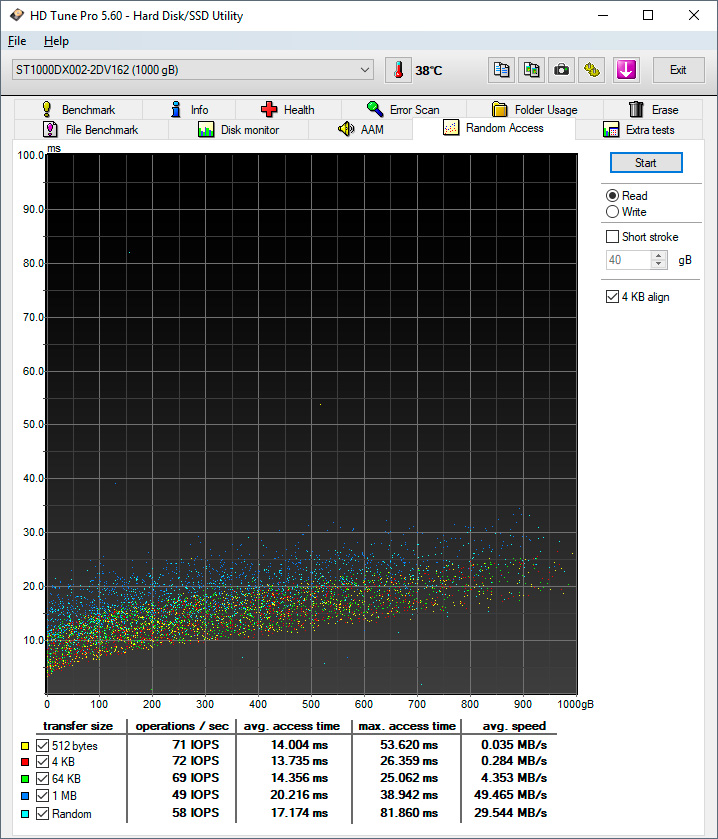Select the Write radio button
The image size is (718, 839).
[x=613, y=212]
